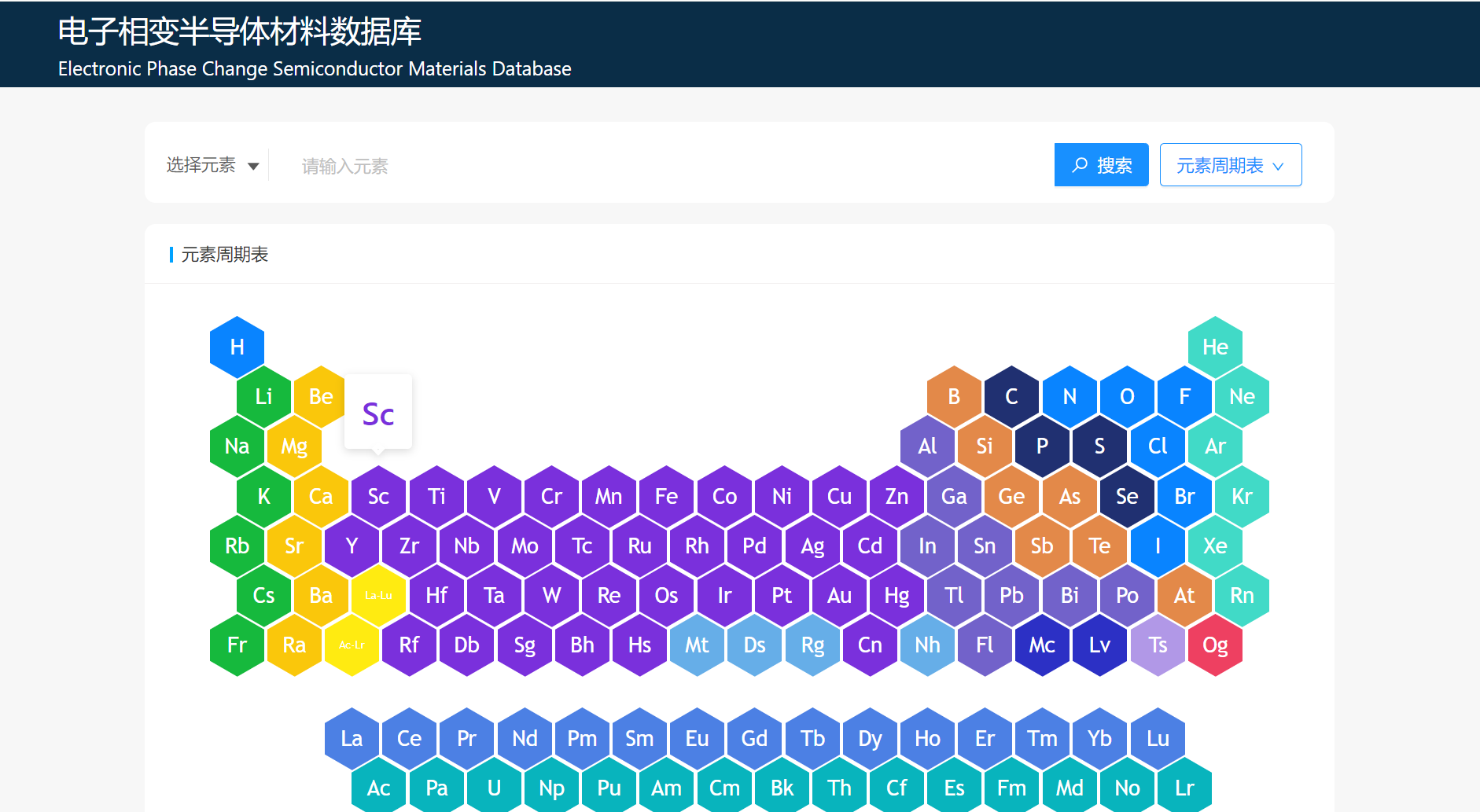The image size is (1480, 812).
Task: Select the Lanthanum (La) hexagon
Action: [352, 738]
